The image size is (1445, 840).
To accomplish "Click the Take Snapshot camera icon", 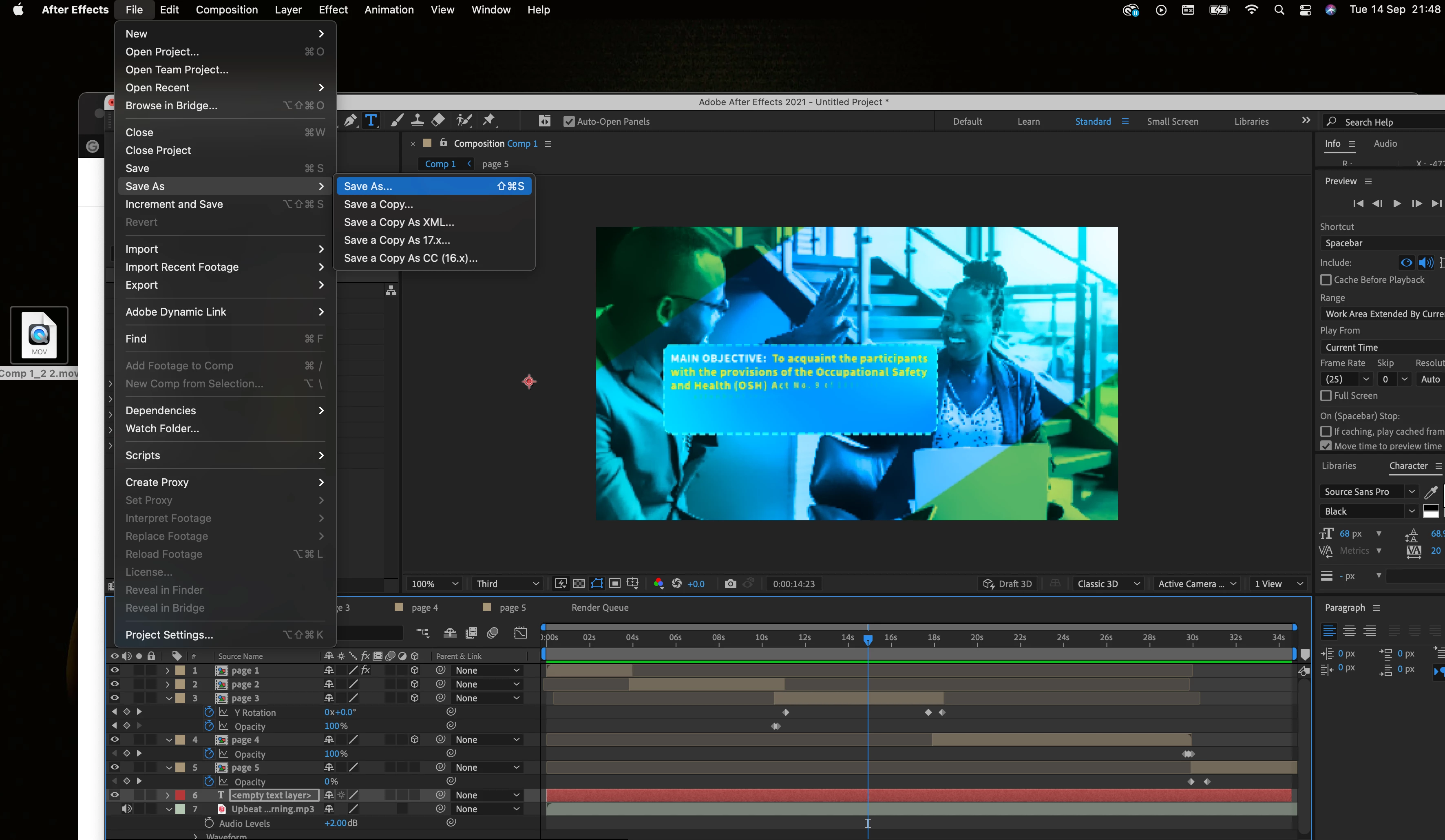I will coord(730,584).
